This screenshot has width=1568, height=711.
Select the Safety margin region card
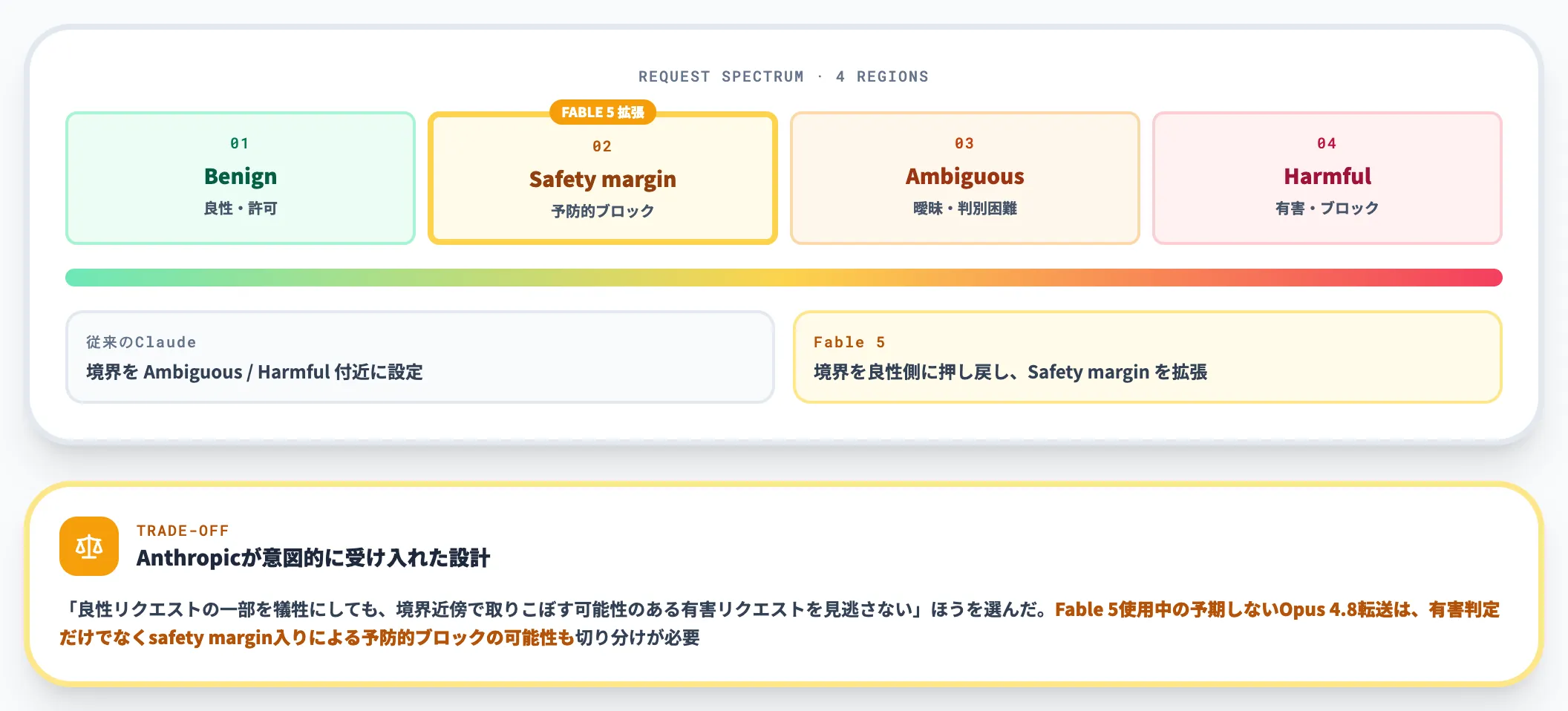(603, 178)
